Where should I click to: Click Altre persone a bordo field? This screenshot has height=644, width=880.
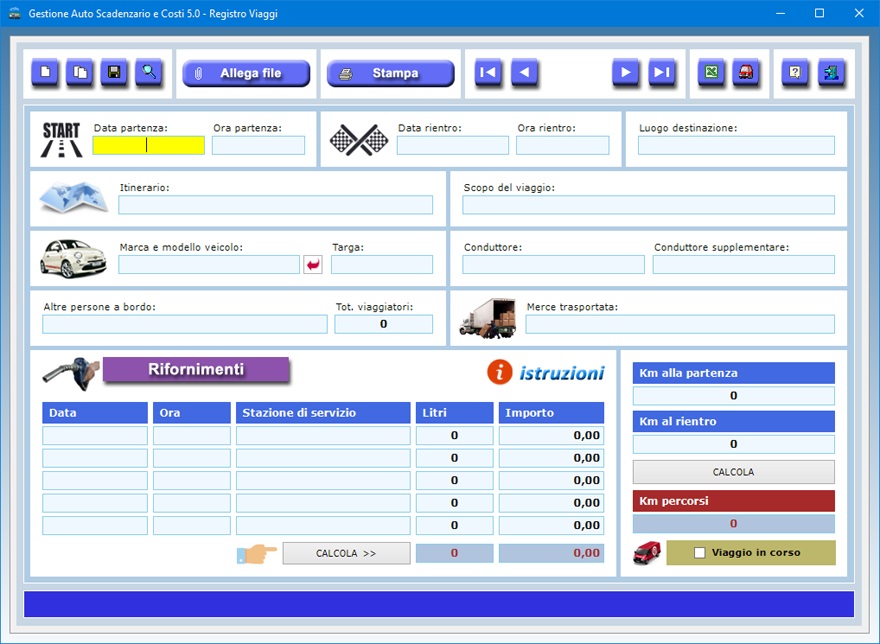coord(185,324)
